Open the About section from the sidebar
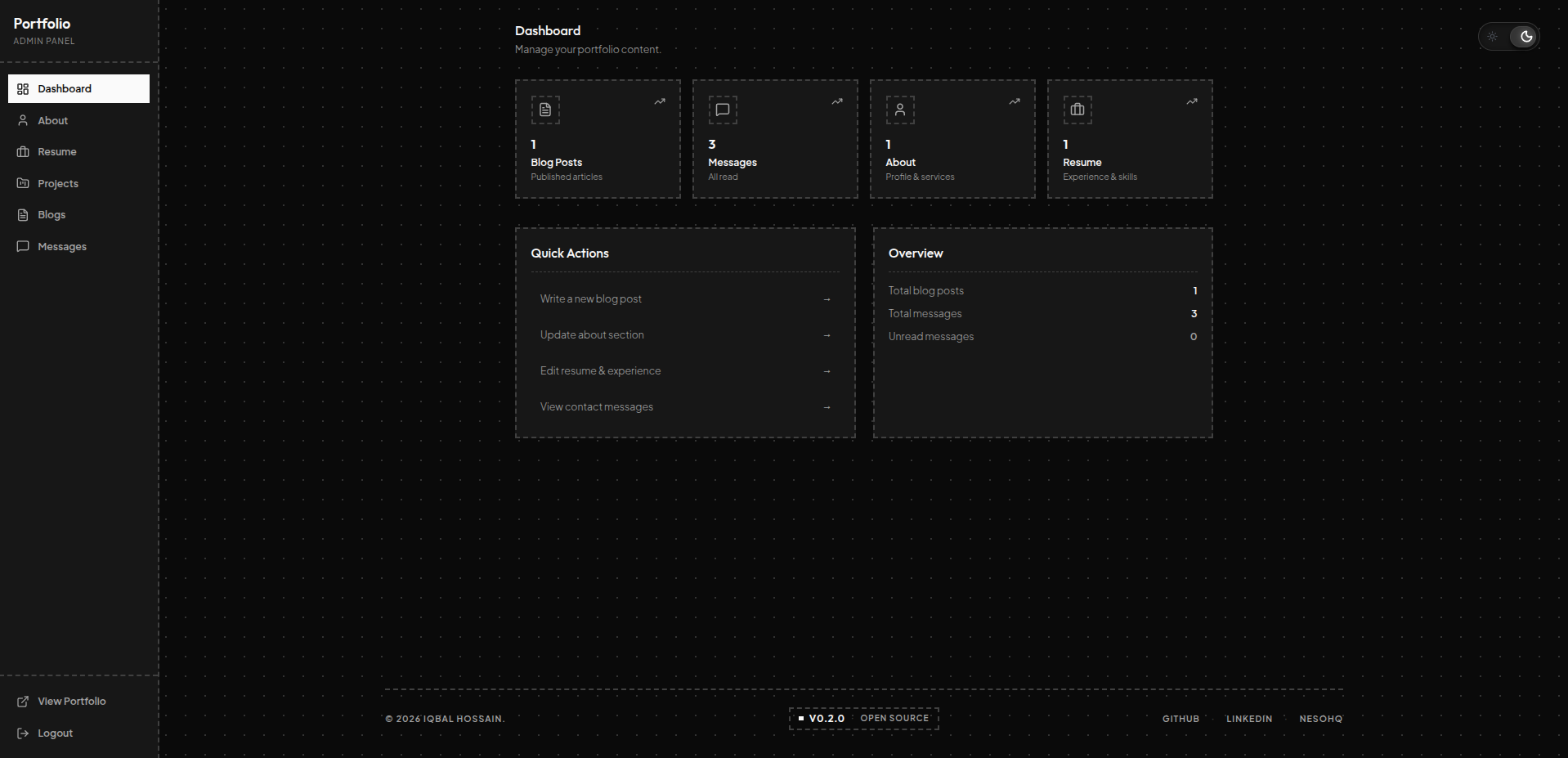1568x758 pixels. [52, 120]
